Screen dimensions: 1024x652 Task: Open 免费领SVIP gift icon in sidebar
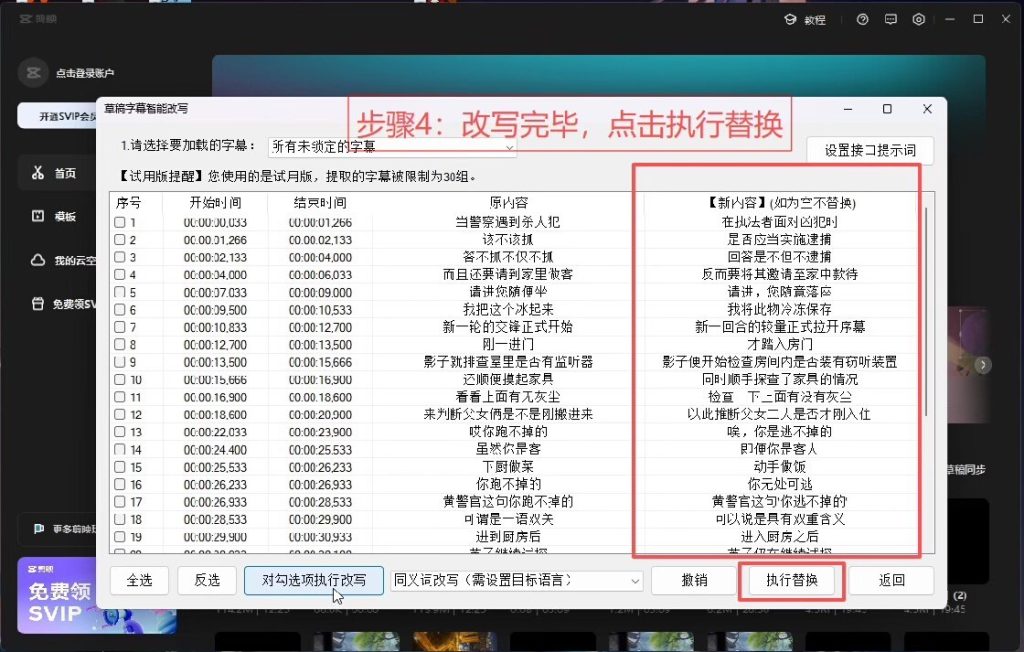pos(38,304)
